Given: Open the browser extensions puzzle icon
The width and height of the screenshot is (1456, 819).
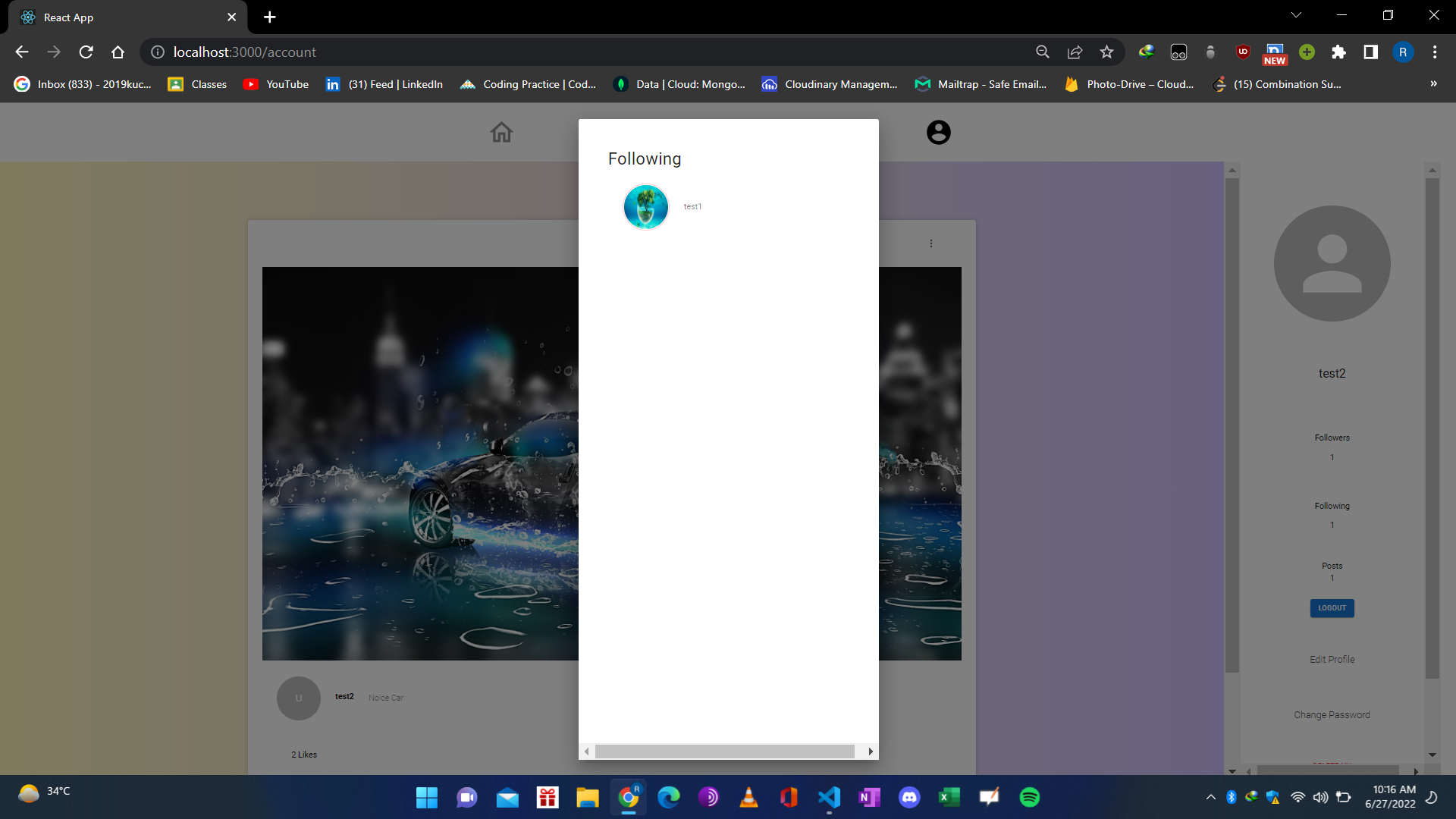Looking at the screenshot, I should pos(1339,52).
